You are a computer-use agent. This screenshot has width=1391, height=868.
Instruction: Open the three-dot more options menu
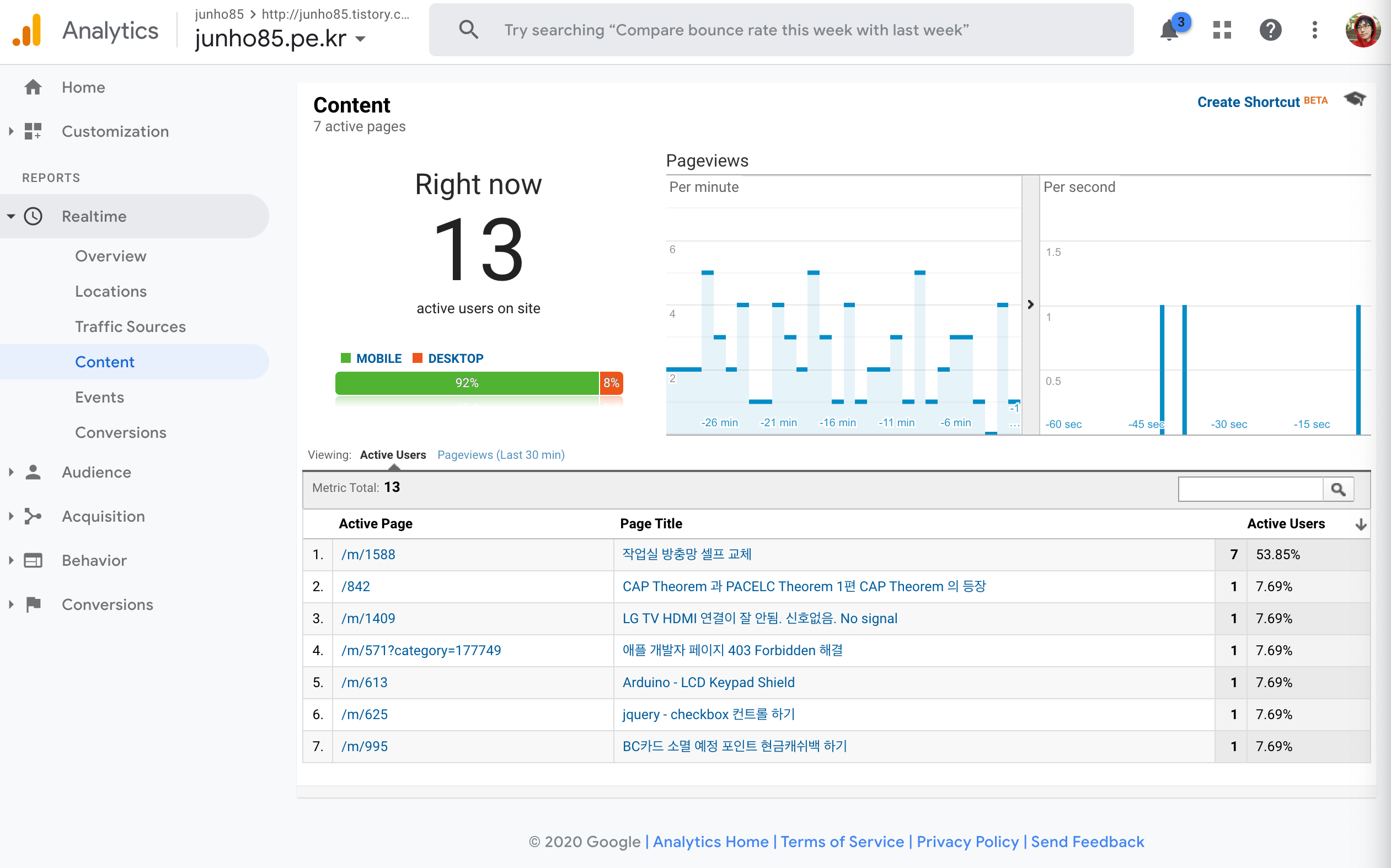click(x=1314, y=30)
